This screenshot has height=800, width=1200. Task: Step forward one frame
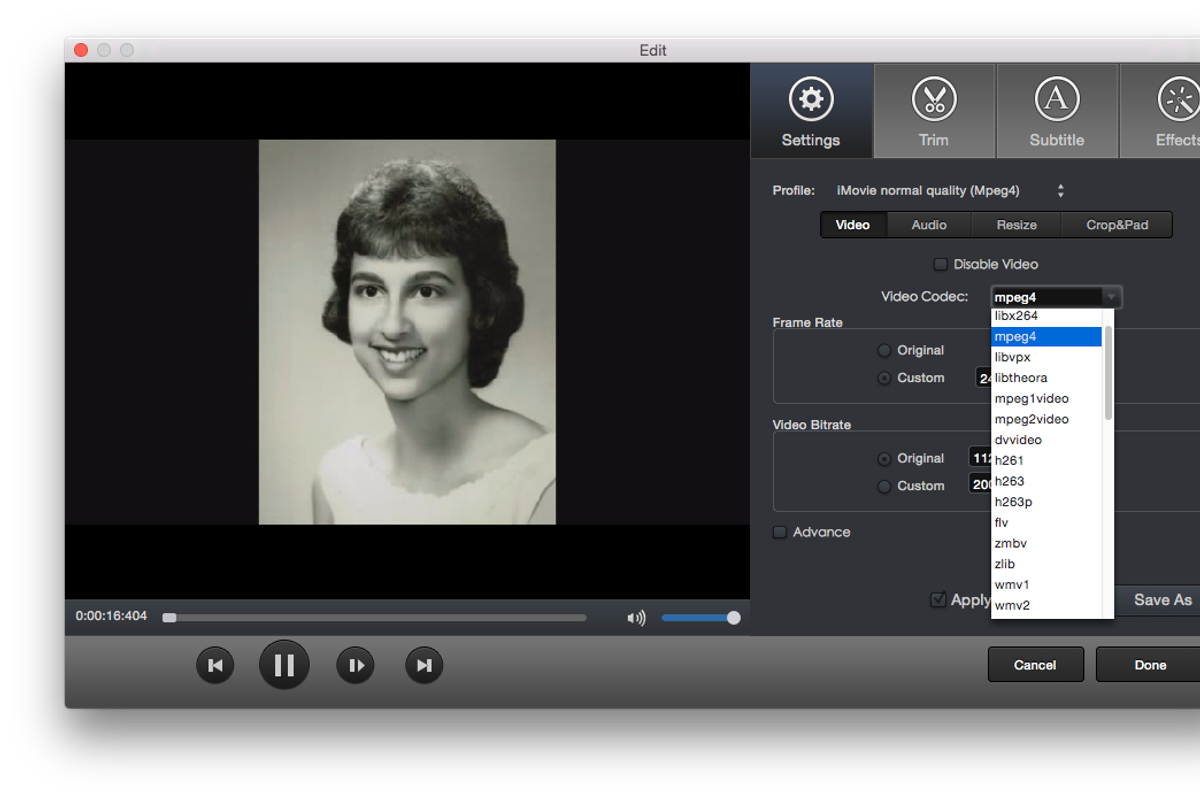coord(355,665)
